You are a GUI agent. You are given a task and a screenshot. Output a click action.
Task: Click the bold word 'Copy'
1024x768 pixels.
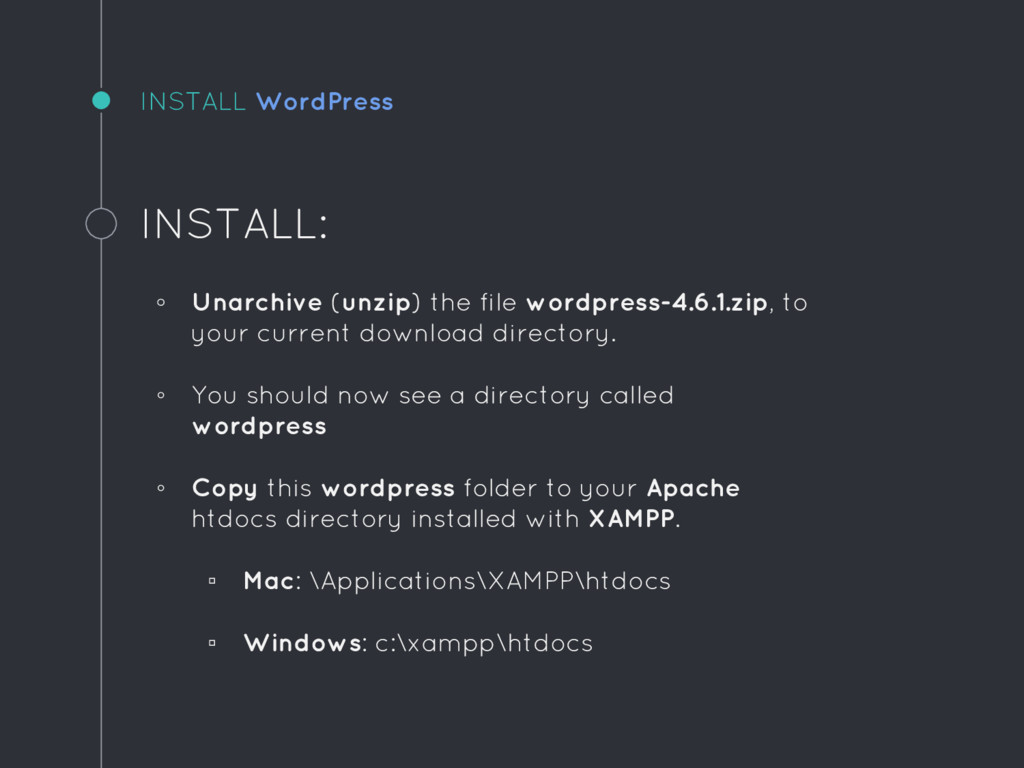click(225, 488)
